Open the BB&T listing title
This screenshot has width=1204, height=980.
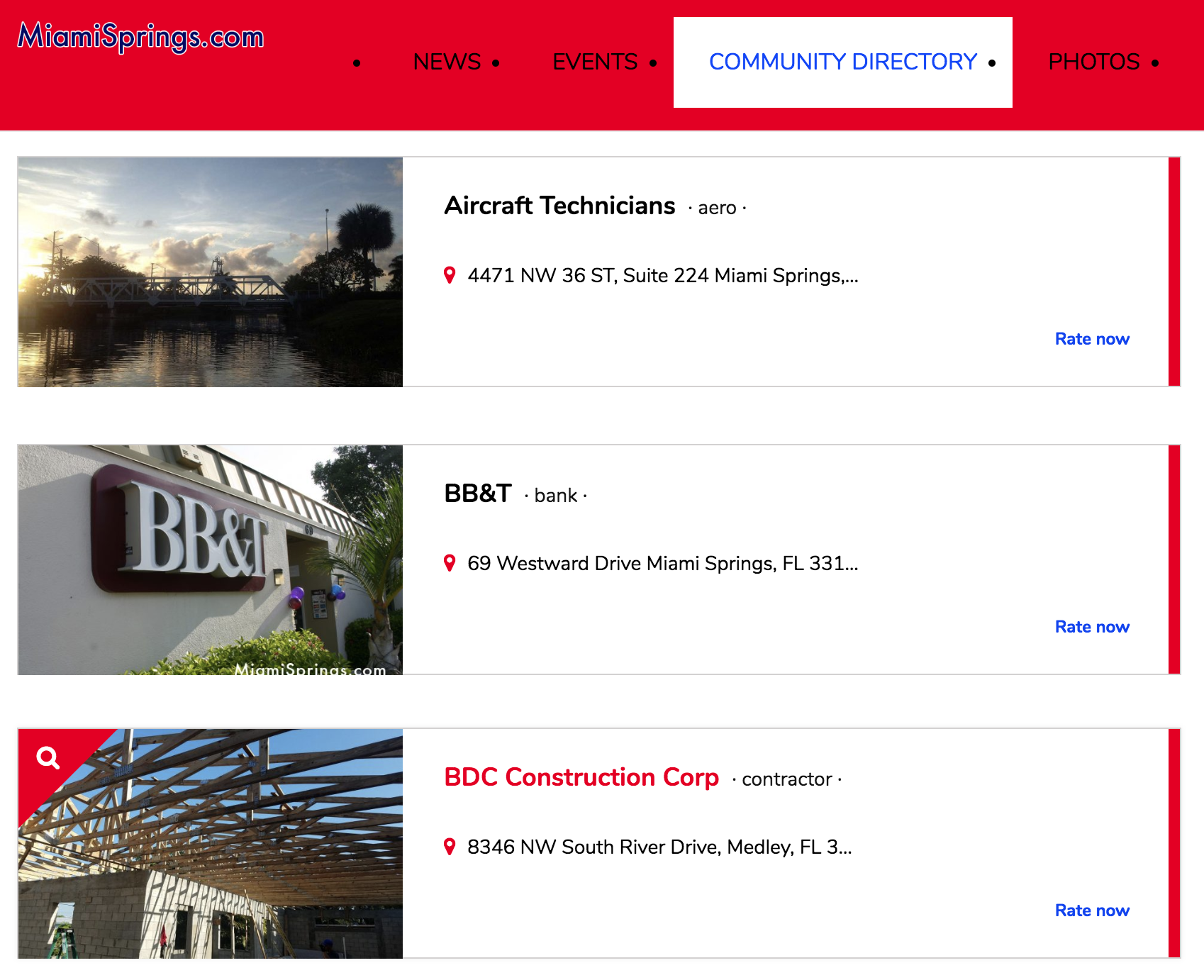coord(478,494)
